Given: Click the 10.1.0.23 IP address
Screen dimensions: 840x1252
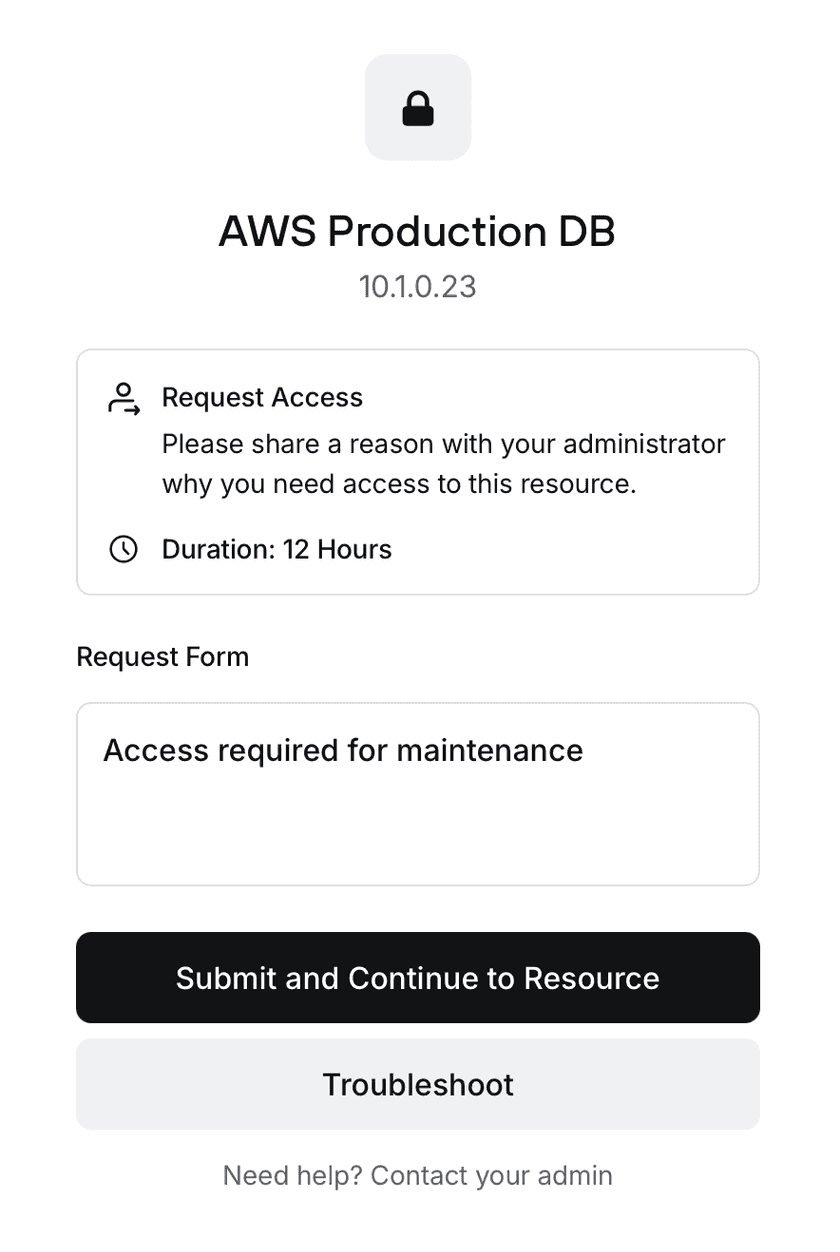Looking at the screenshot, I should [418, 287].
